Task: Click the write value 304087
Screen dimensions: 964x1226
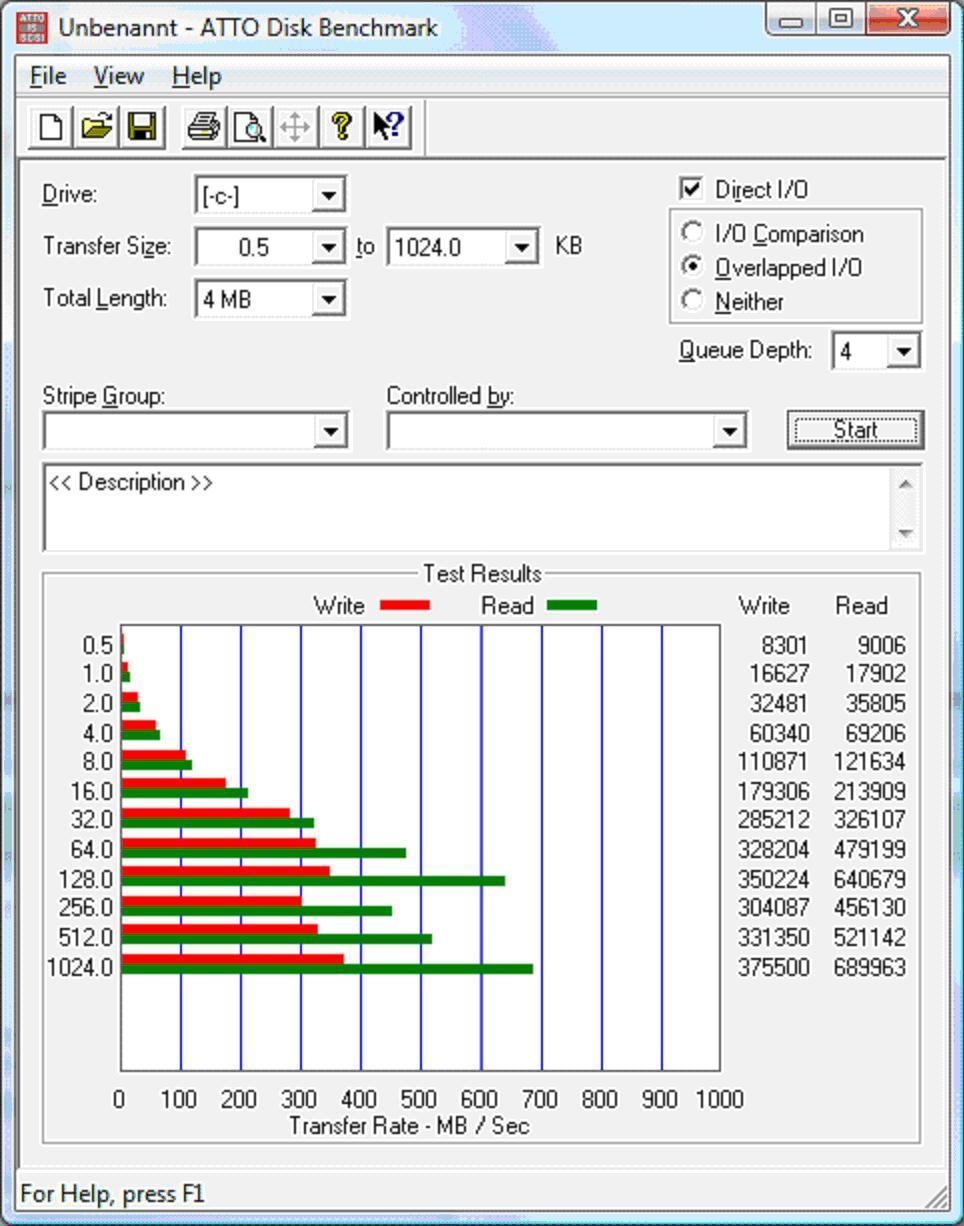Action: 773,908
